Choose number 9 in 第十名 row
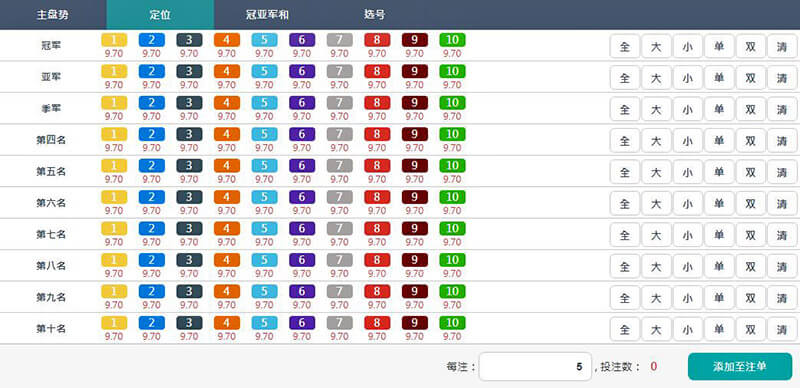 pyautogui.click(x=415, y=323)
